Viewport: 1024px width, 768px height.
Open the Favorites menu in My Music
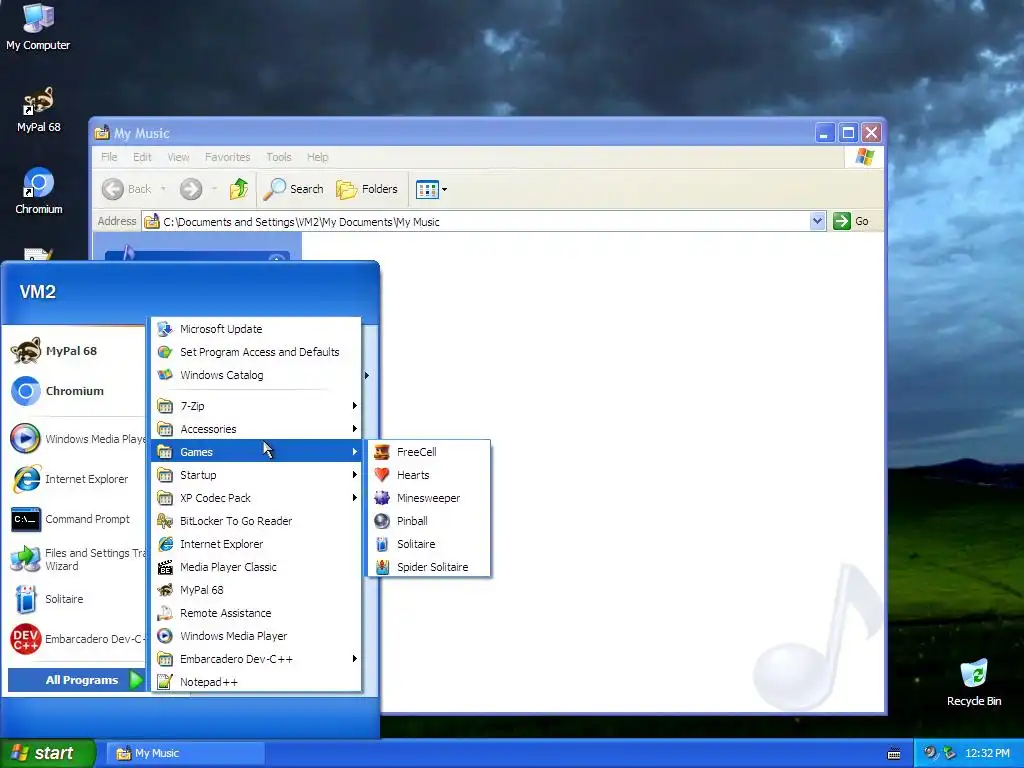point(227,157)
